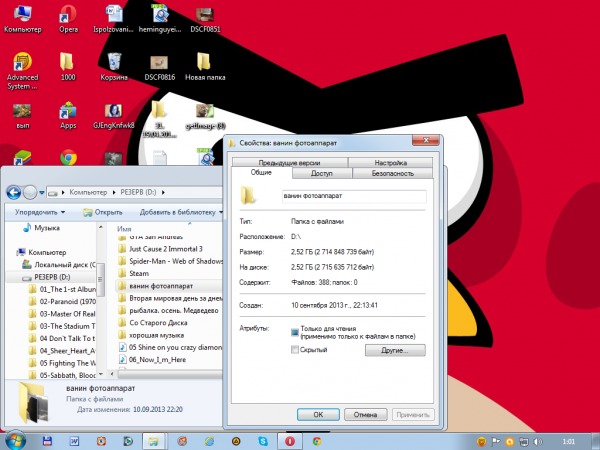The image size is (600, 450).
Task: Select 04 Don't Talk To folder in tree
Action: tap(62, 338)
